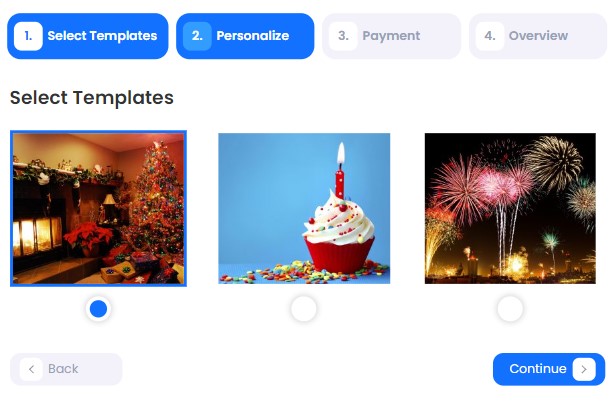Click the Continue button

[x=549, y=369]
